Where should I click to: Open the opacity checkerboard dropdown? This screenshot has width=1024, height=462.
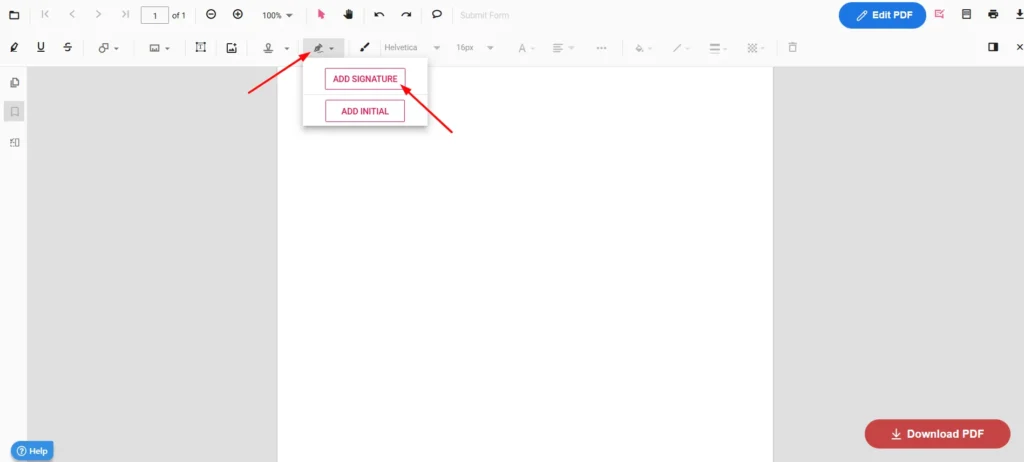756,48
